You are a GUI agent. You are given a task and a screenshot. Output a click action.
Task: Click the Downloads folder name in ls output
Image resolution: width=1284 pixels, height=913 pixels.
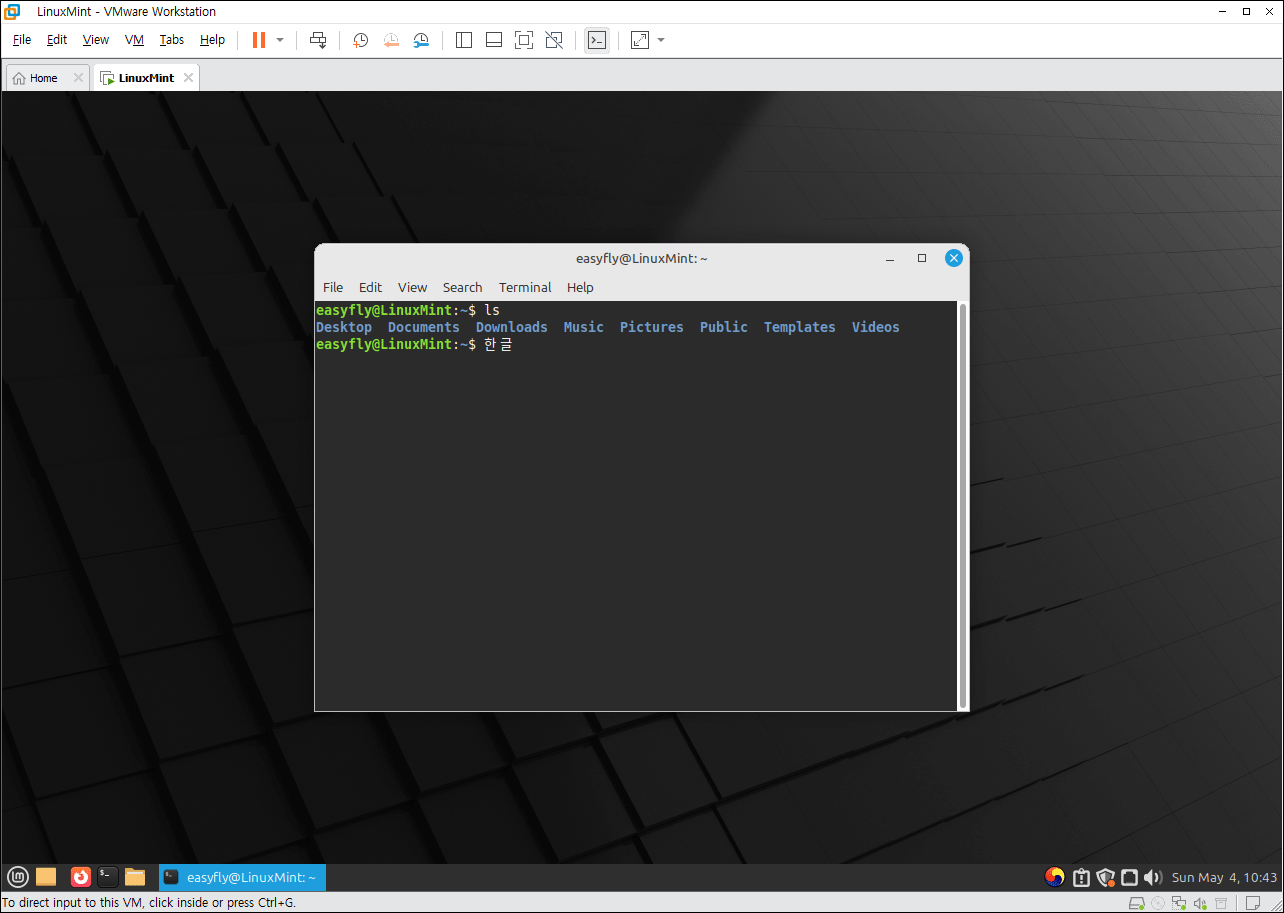click(x=512, y=327)
